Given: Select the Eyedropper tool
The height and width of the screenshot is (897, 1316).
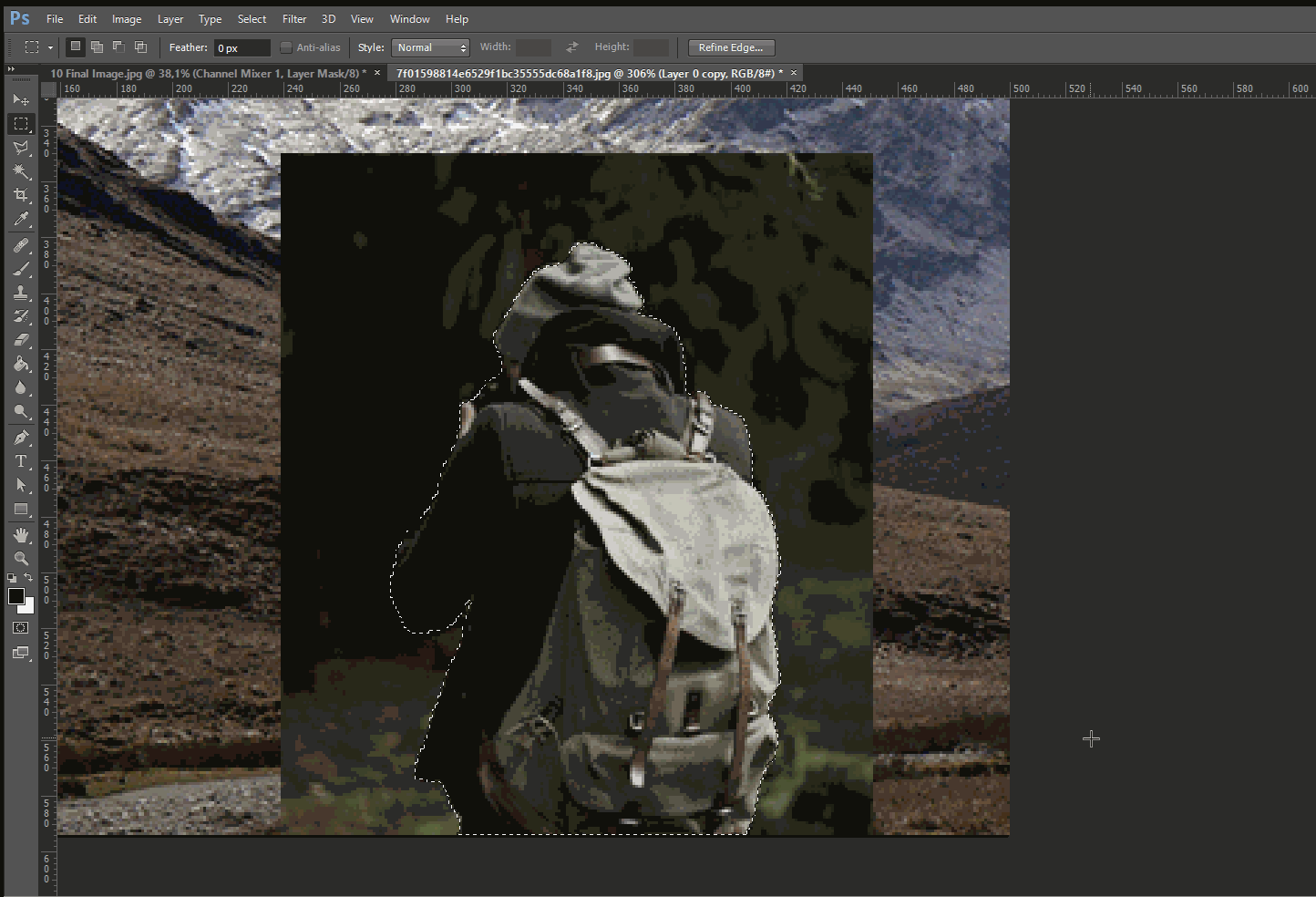Looking at the screenshot, I should [21, 219].
